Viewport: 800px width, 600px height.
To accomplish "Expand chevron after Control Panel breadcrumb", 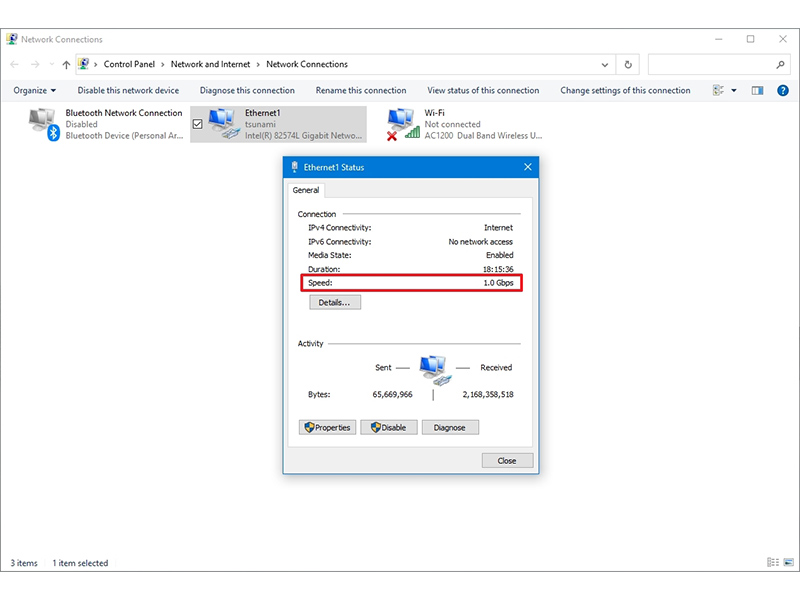I will pyautogui.click(x=163, y=64).
